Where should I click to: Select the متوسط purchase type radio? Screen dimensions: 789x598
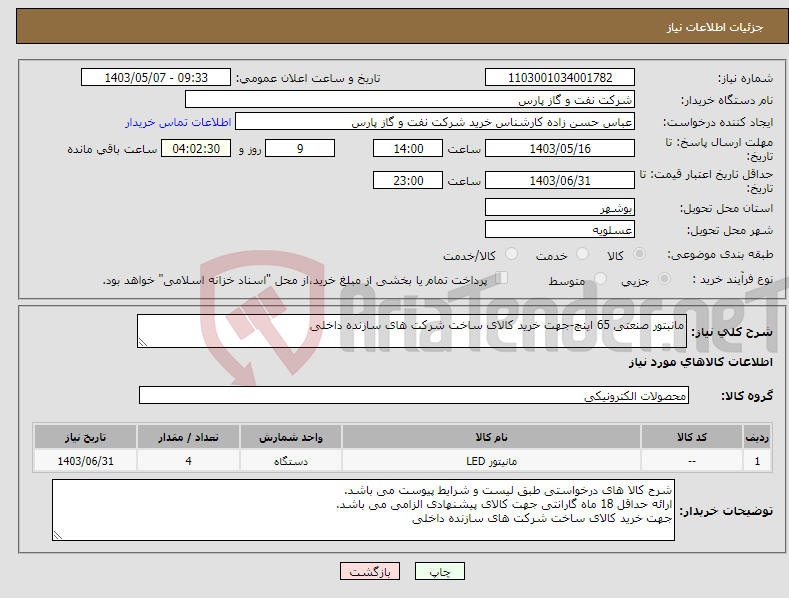point(600,278)
